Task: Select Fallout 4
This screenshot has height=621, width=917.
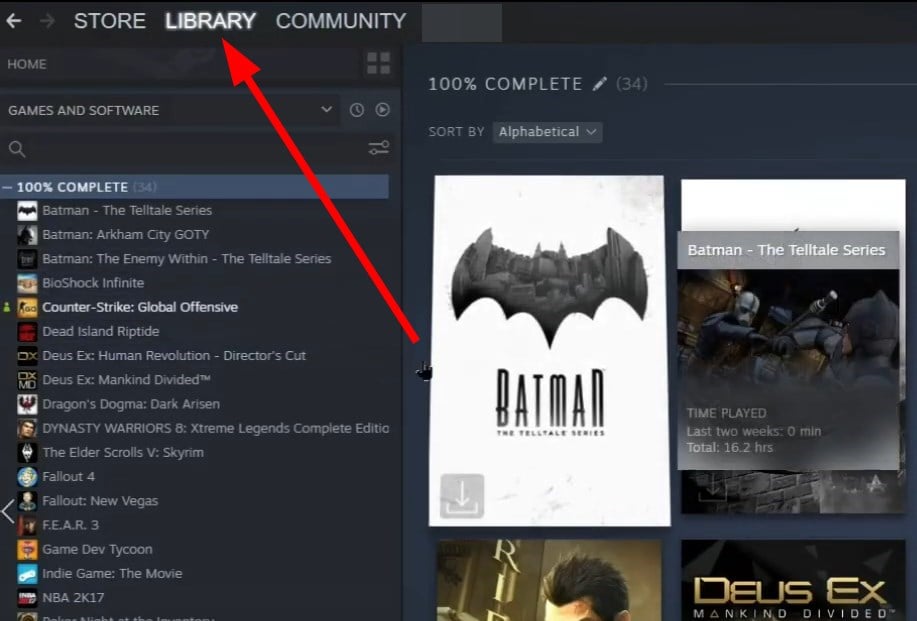Action: (68, 477)
